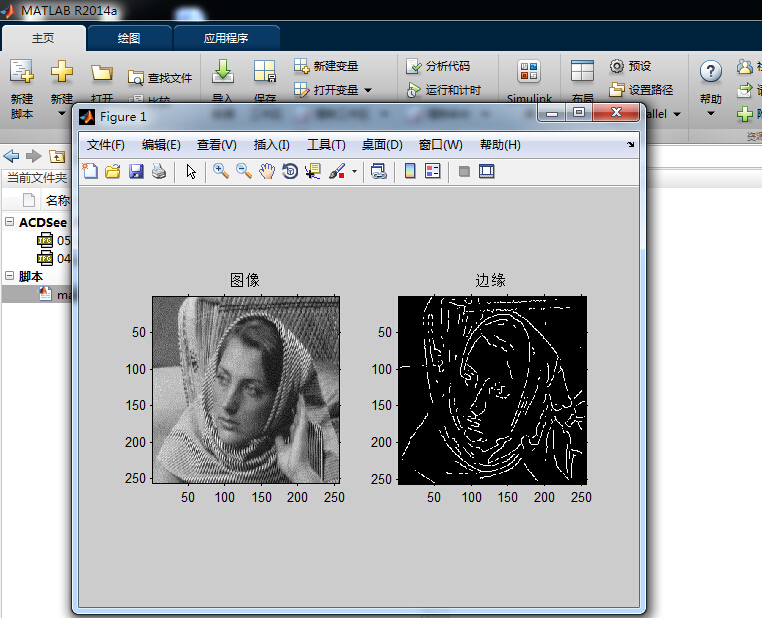Save figure with floppy disk icon
The image size is (762, 618).
(x=136, y=172)
